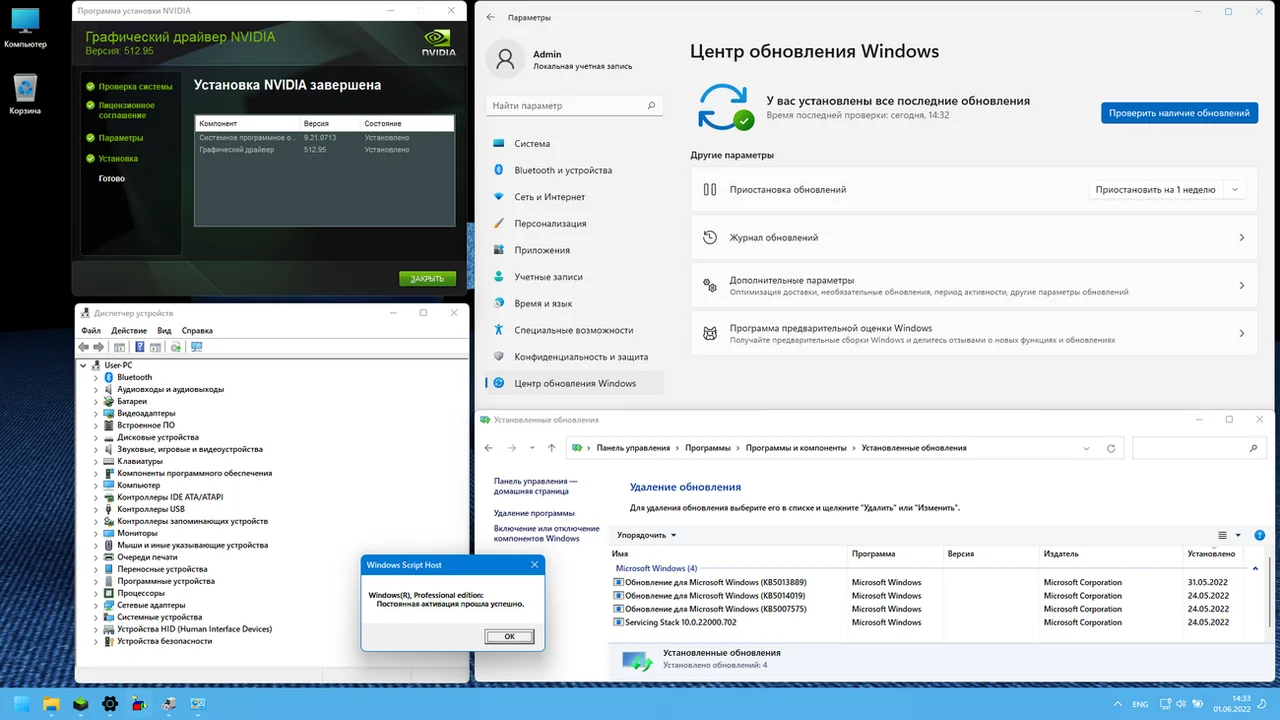Open Включение или отключение компонентов Windows link

pyautogui.click(x=547, y=533)
